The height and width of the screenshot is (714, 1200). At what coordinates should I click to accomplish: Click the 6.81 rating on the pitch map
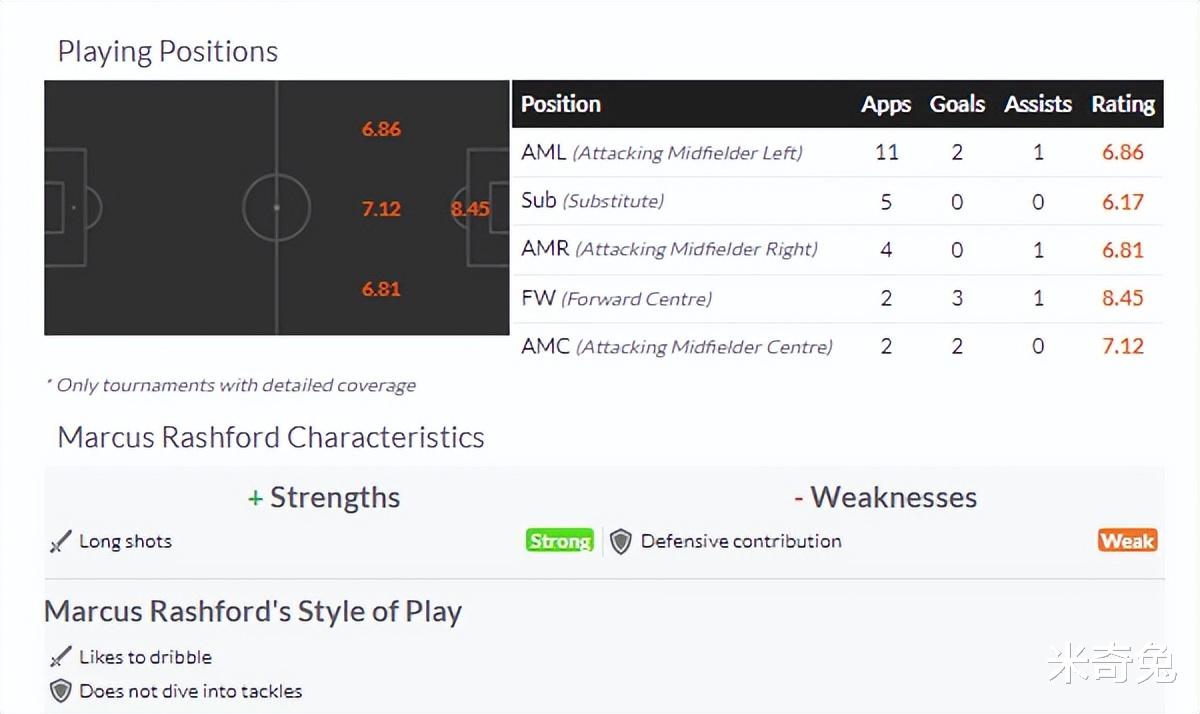point(381,289)
